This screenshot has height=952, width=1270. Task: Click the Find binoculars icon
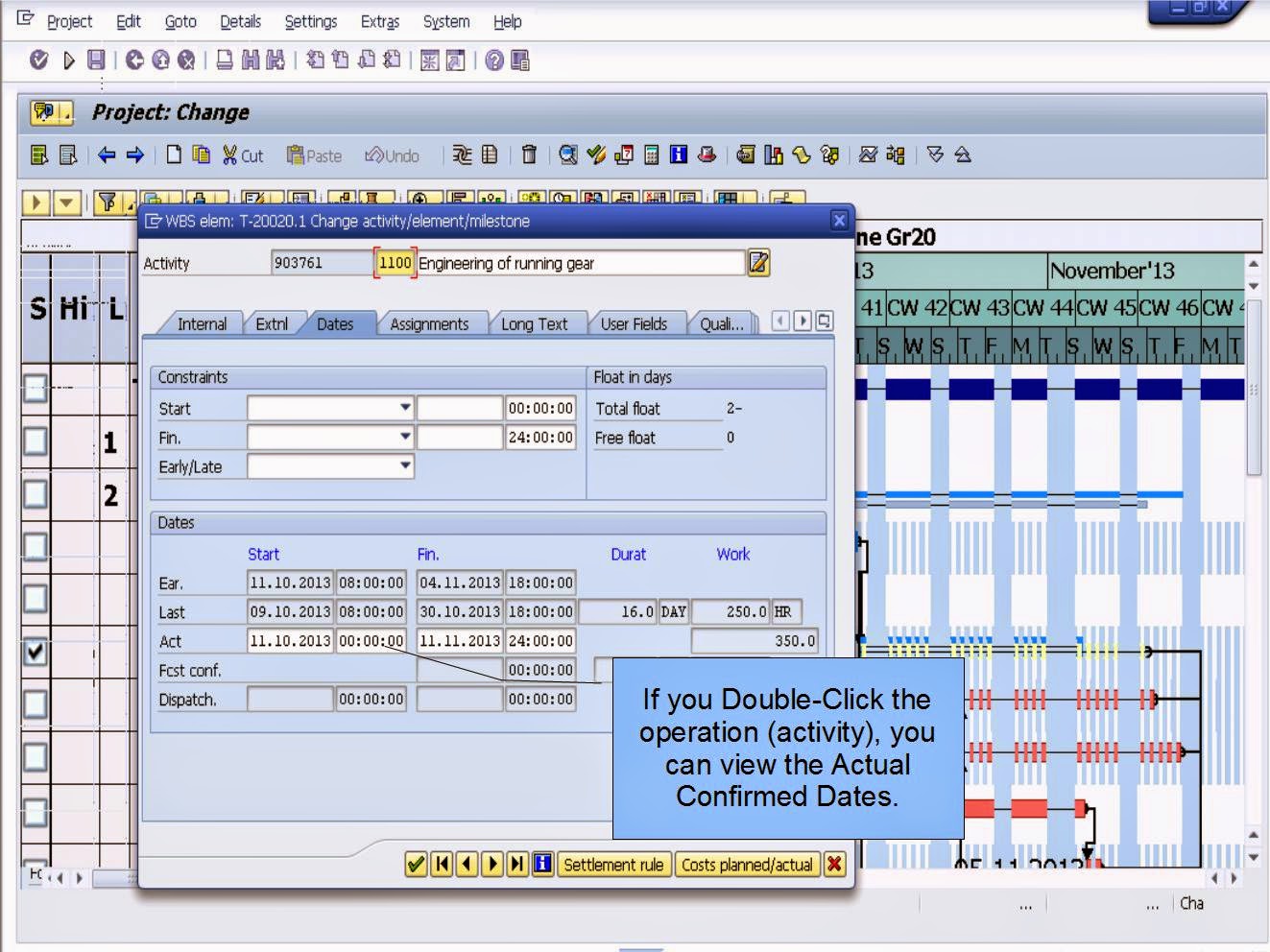[251, 60]
